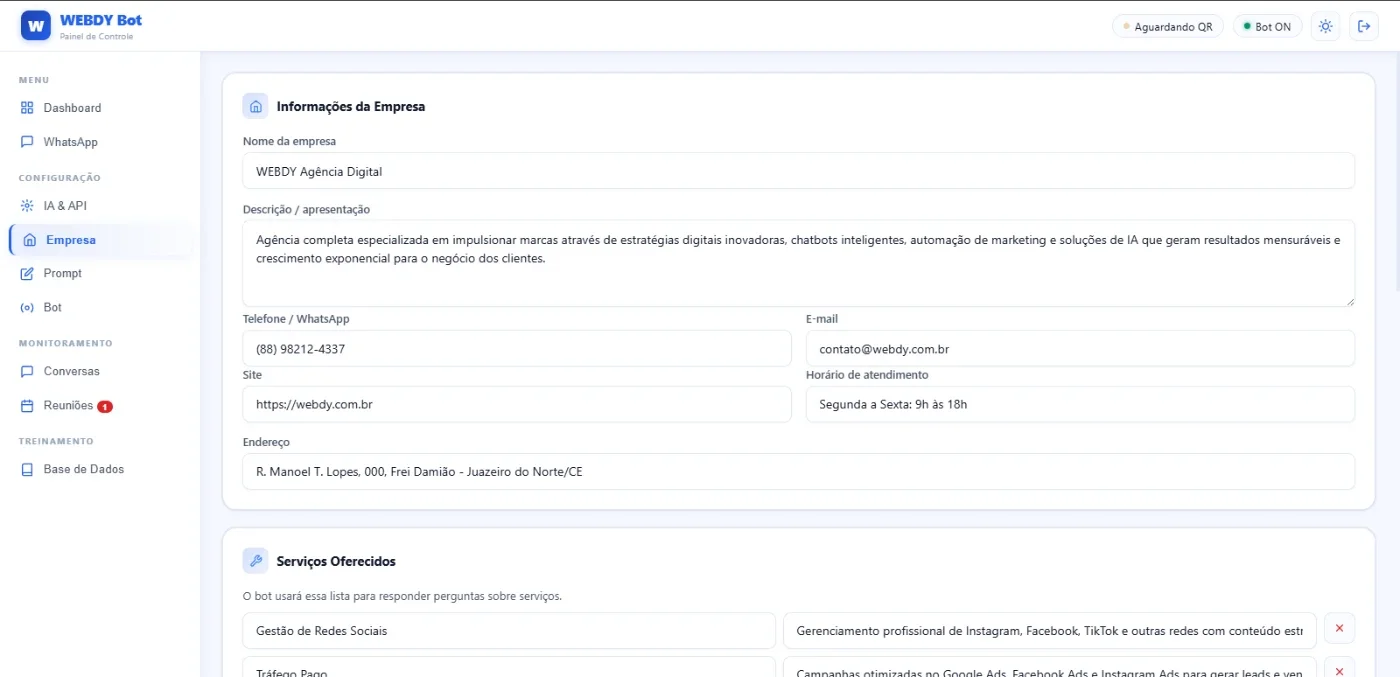Open the Base de Dados page

coord(100,470)
